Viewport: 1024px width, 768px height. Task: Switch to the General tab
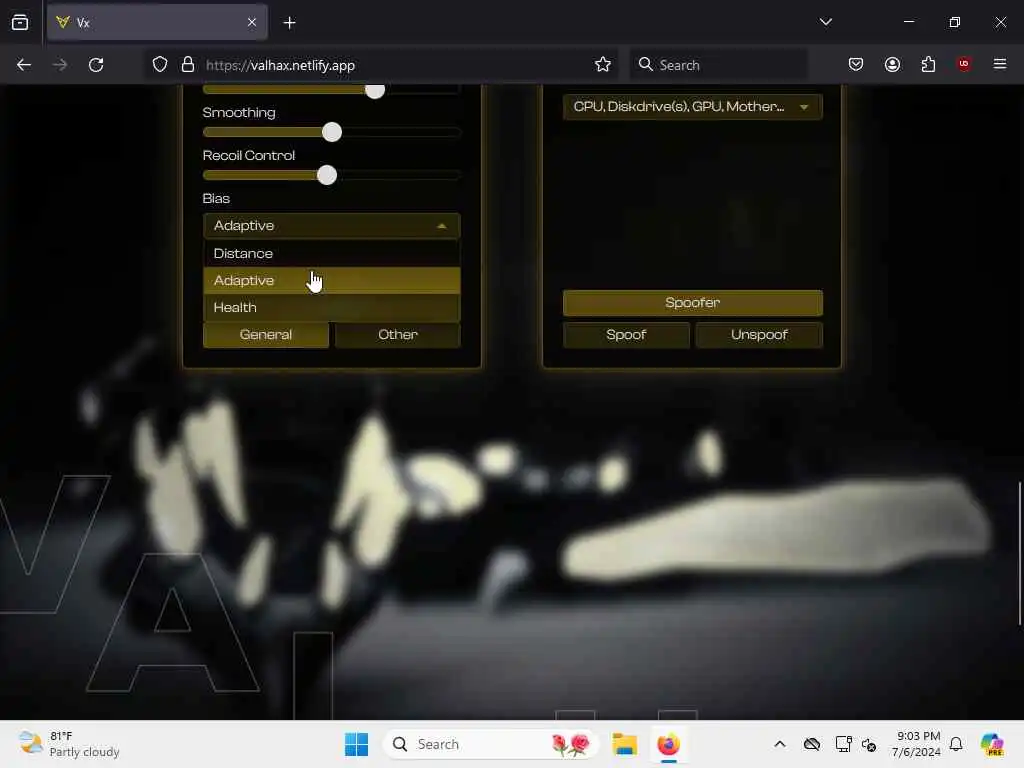pos(266,334)
